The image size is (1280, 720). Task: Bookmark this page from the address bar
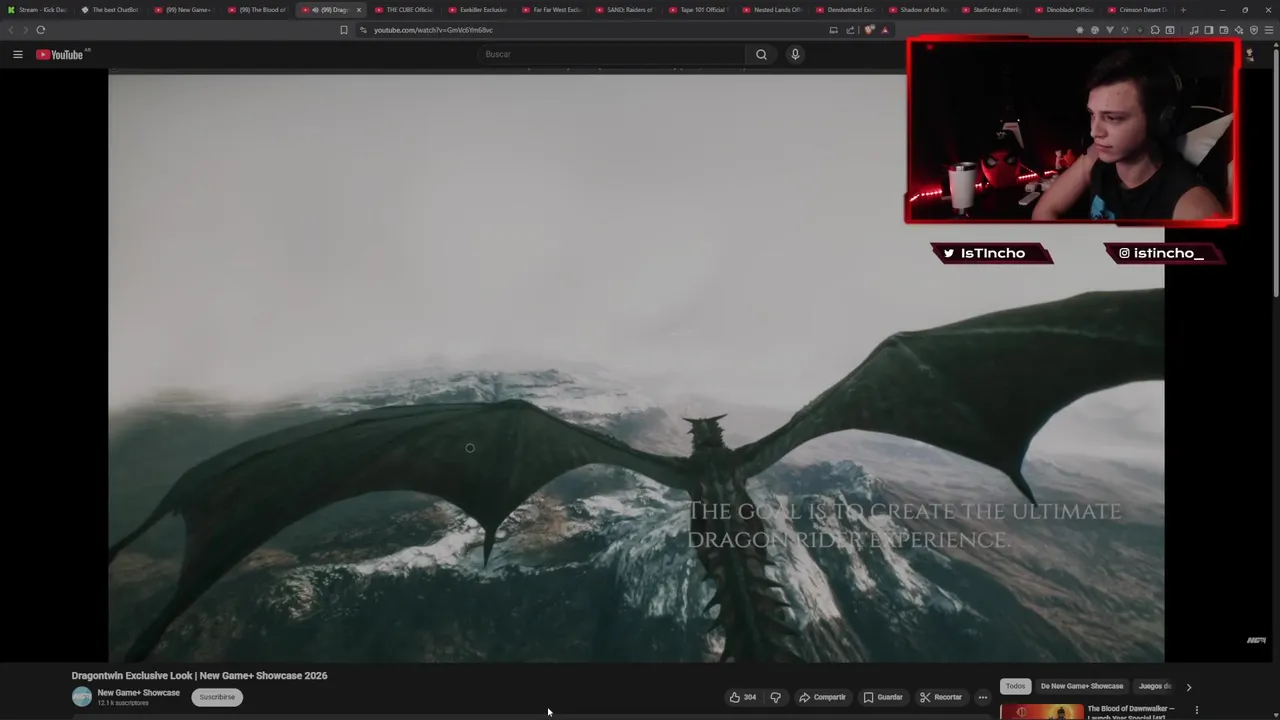tap(344, 30)
